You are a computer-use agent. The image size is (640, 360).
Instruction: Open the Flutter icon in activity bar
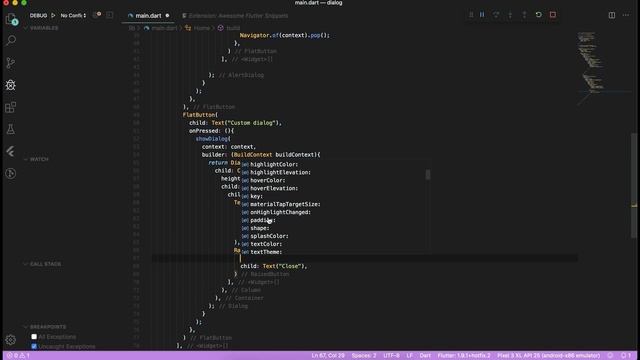pyautogui.click(x=11, y=151)
